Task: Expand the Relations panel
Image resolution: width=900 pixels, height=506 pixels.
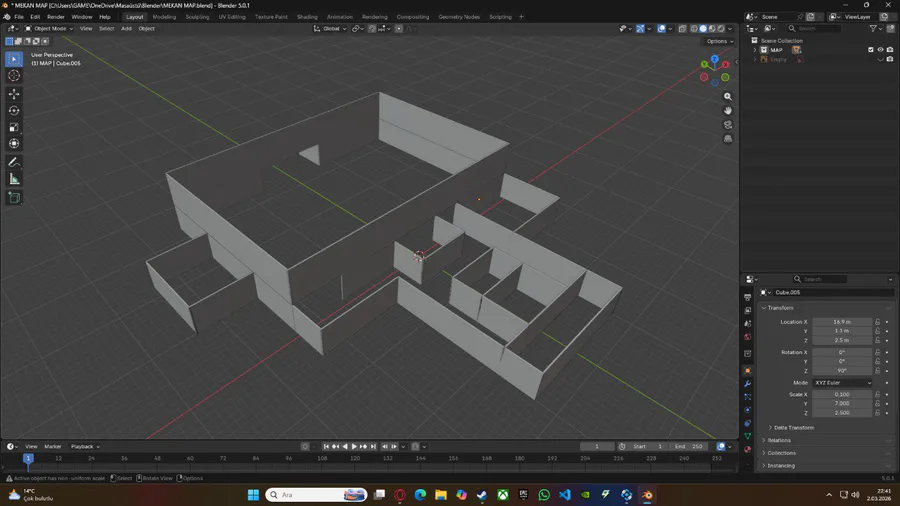Action: [x=778, y=441]
